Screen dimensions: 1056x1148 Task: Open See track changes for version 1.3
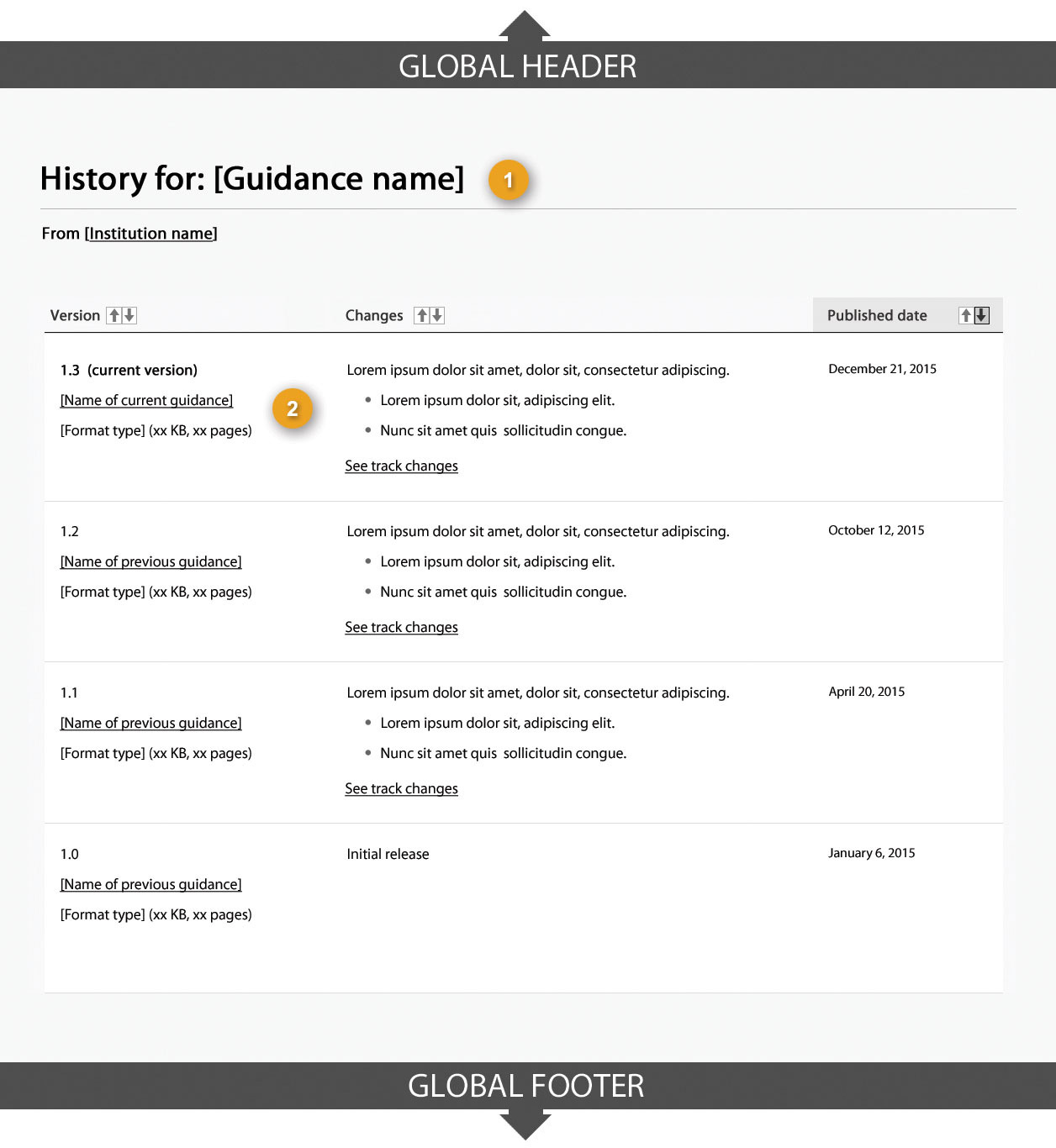(x=401, y=466)
